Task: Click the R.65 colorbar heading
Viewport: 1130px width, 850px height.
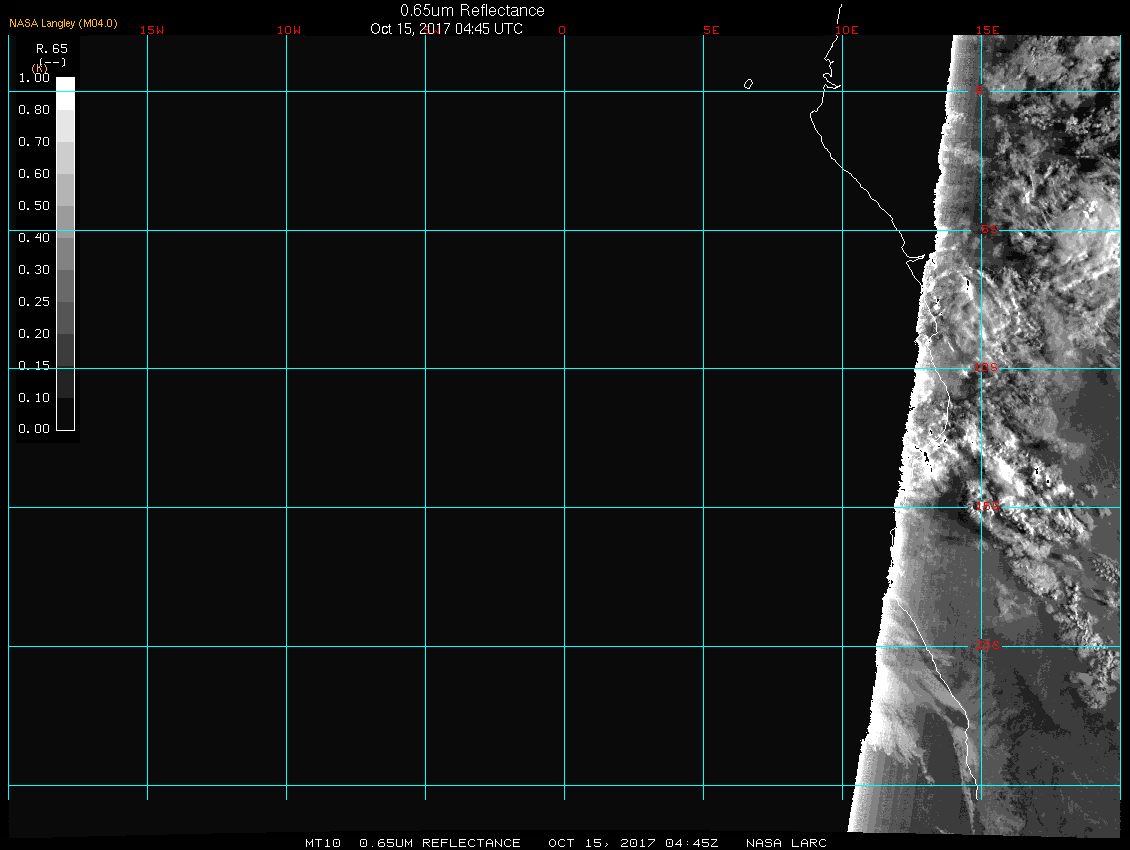Action: 50,48
